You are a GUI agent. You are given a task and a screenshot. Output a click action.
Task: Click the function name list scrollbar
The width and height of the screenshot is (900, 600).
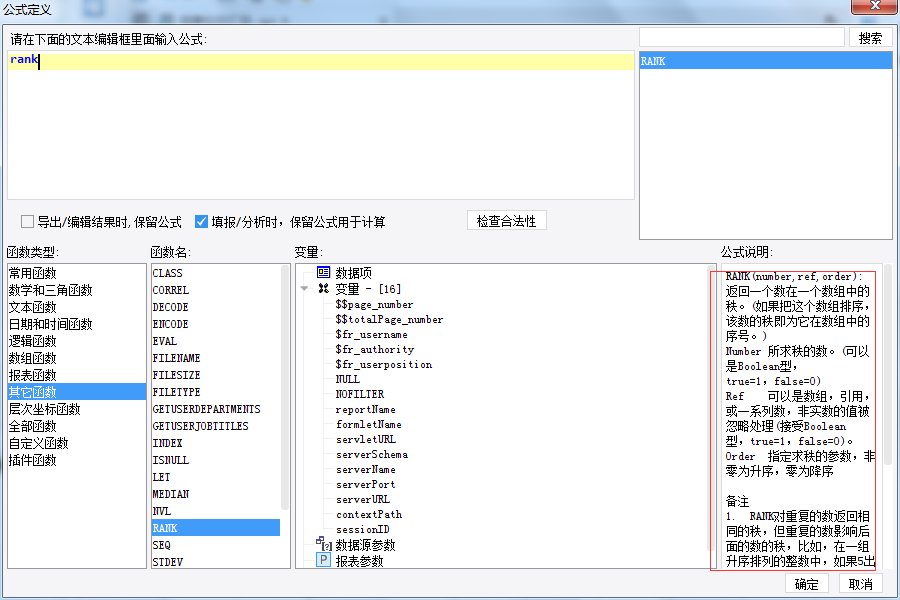coord(285,388)
